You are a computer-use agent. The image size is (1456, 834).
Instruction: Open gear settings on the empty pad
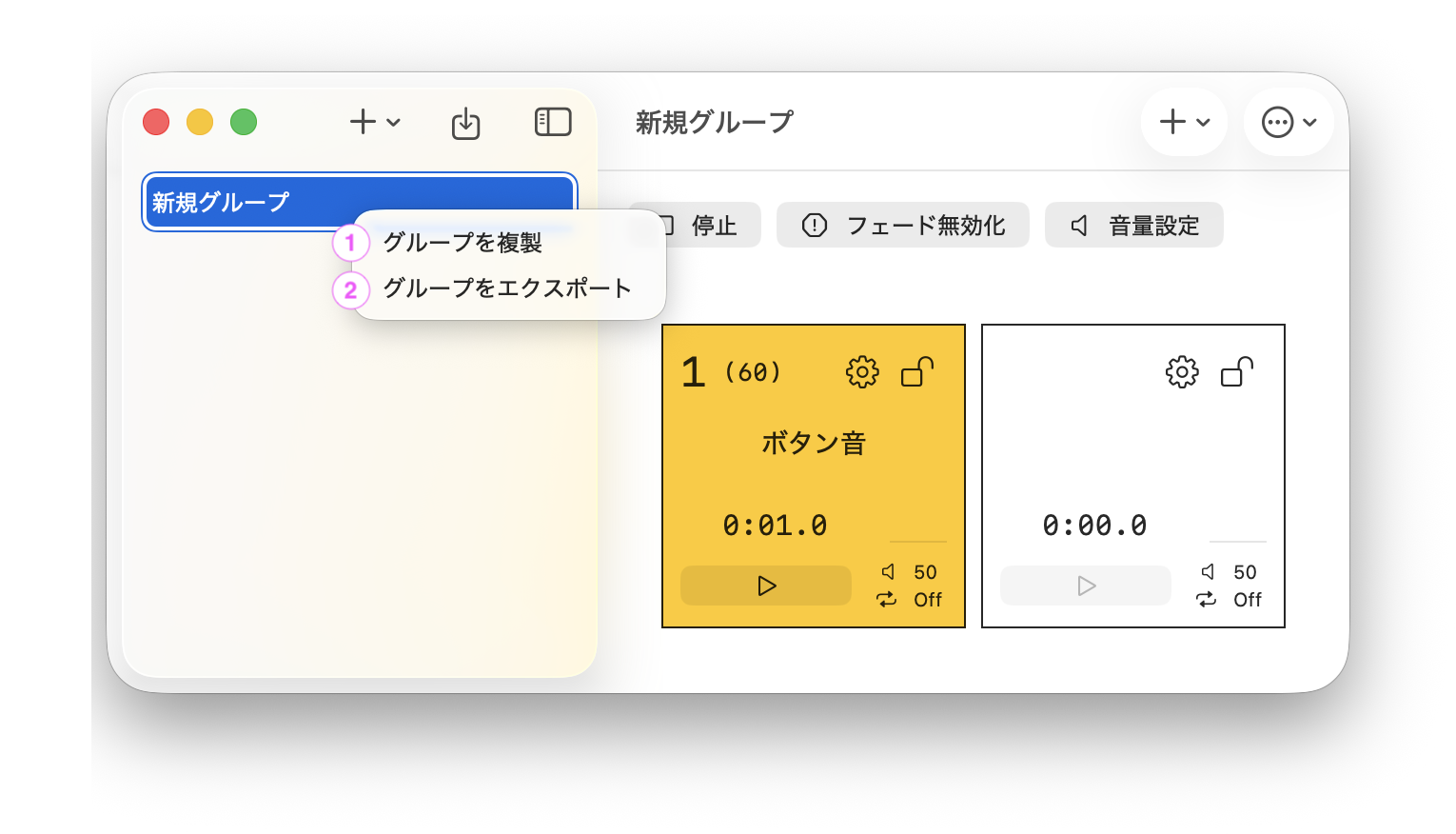pos(1182,372)
